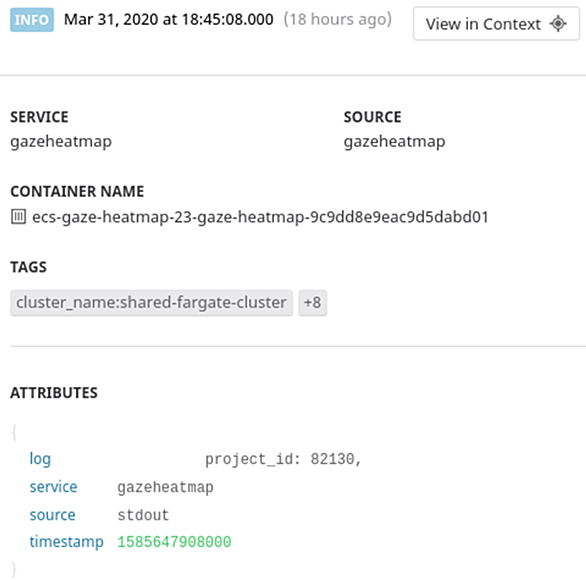Click the timestamp value 1585647908000
Image resolution: width=586 pixels, height=580 pixels.
(174, 542)
